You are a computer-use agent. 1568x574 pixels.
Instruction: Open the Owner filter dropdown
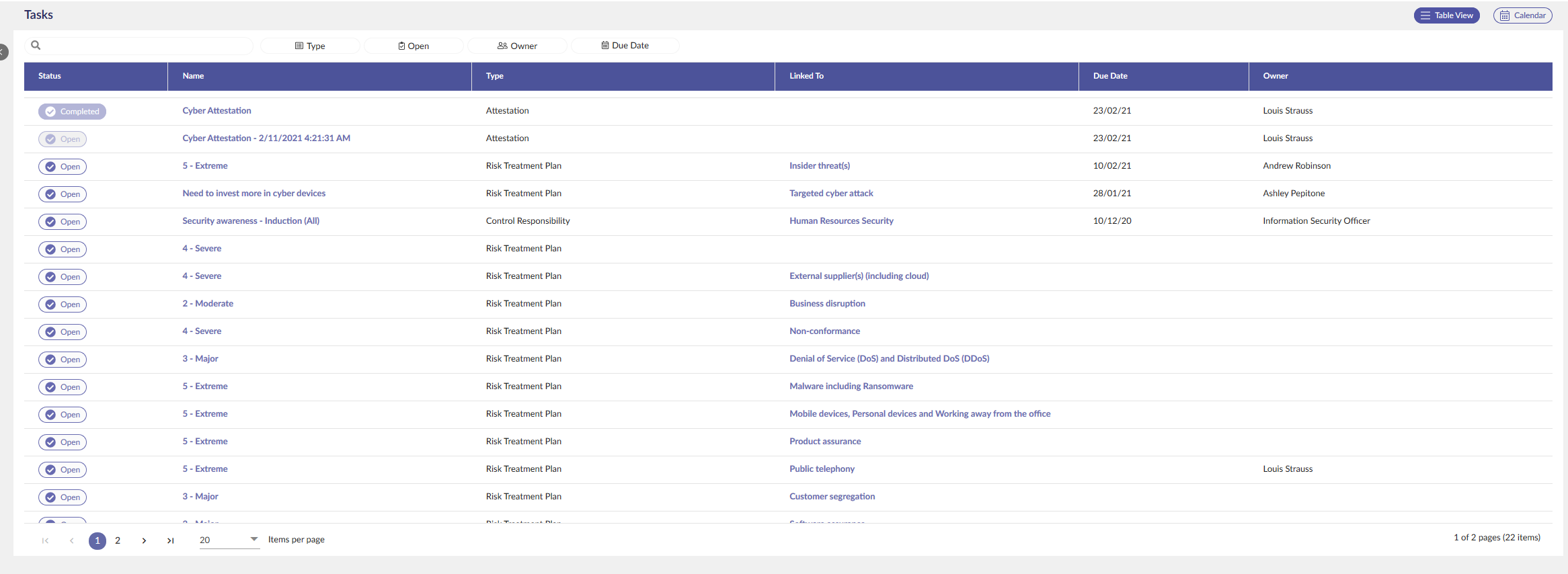(x=517, y=46)
